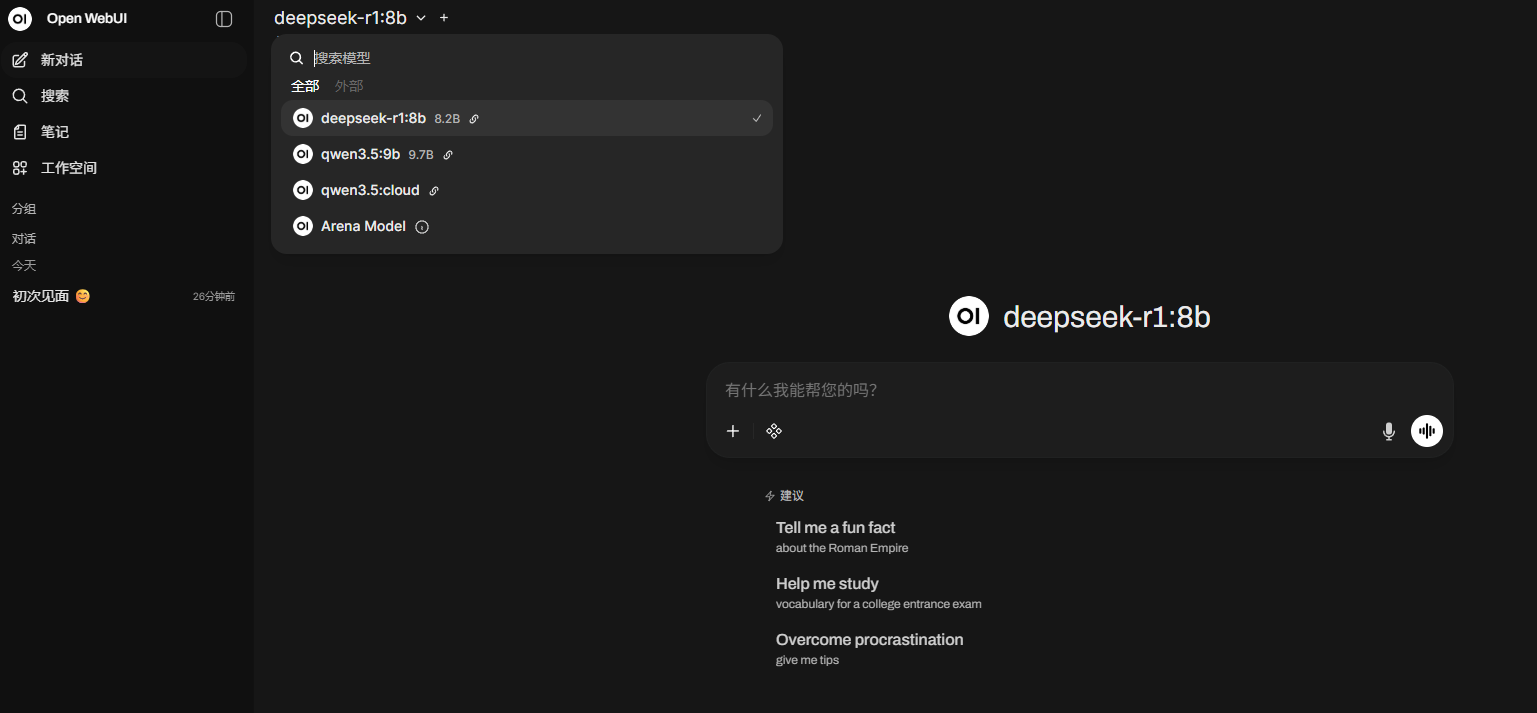Open the 初次见面 conversation
The image size is (1537, 713).
pyautogui.click(x=124, y=296)
